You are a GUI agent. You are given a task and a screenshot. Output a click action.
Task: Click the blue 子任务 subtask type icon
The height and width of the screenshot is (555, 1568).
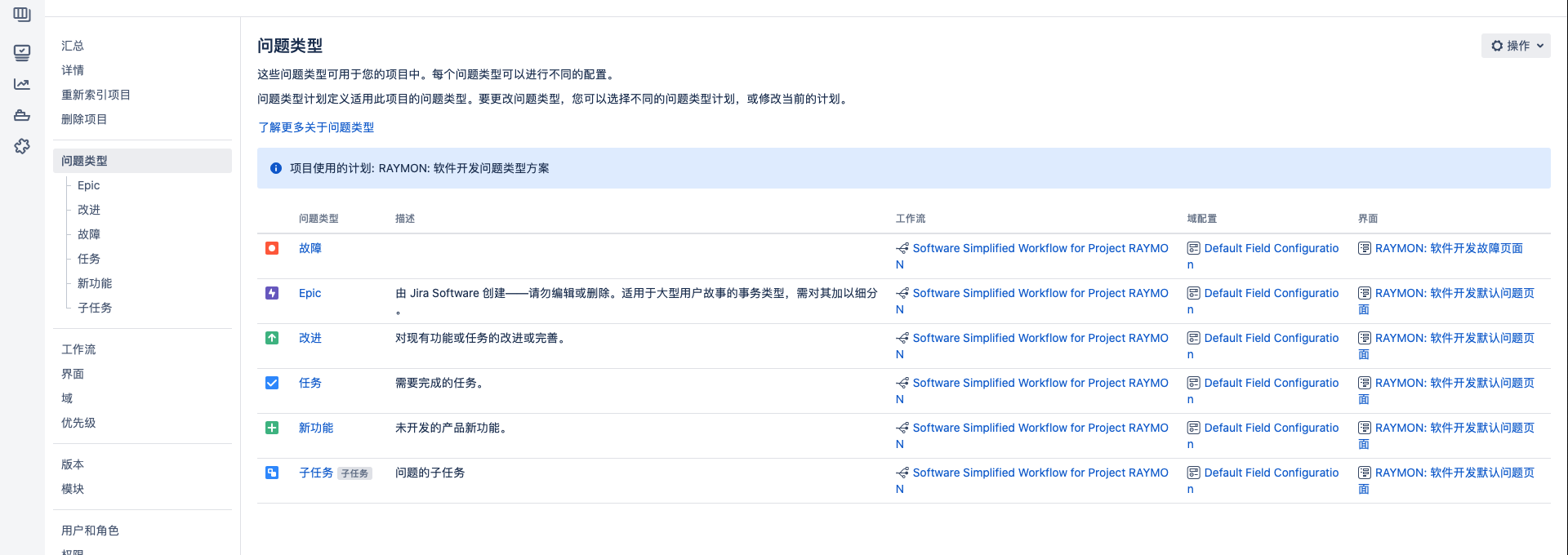click(272, 473)
